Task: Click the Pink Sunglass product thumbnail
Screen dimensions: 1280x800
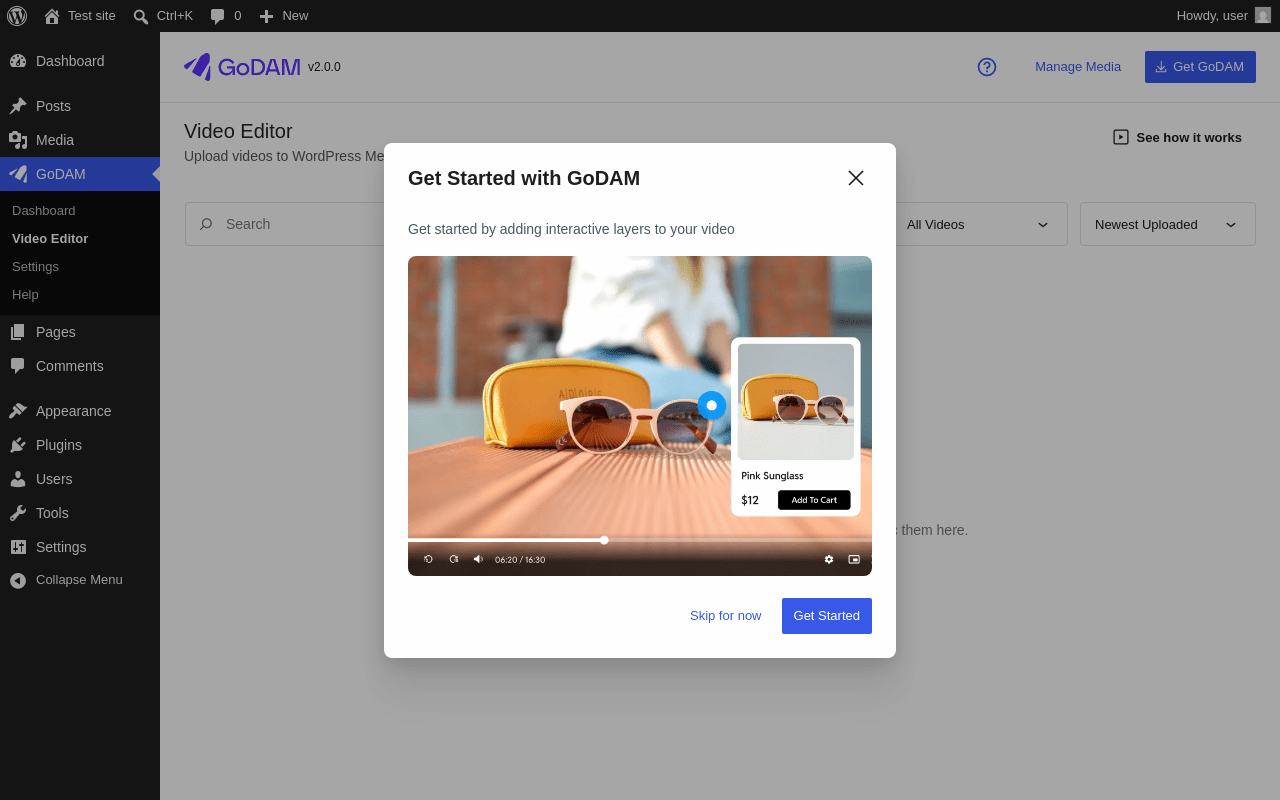Action: tap(796, 402)
